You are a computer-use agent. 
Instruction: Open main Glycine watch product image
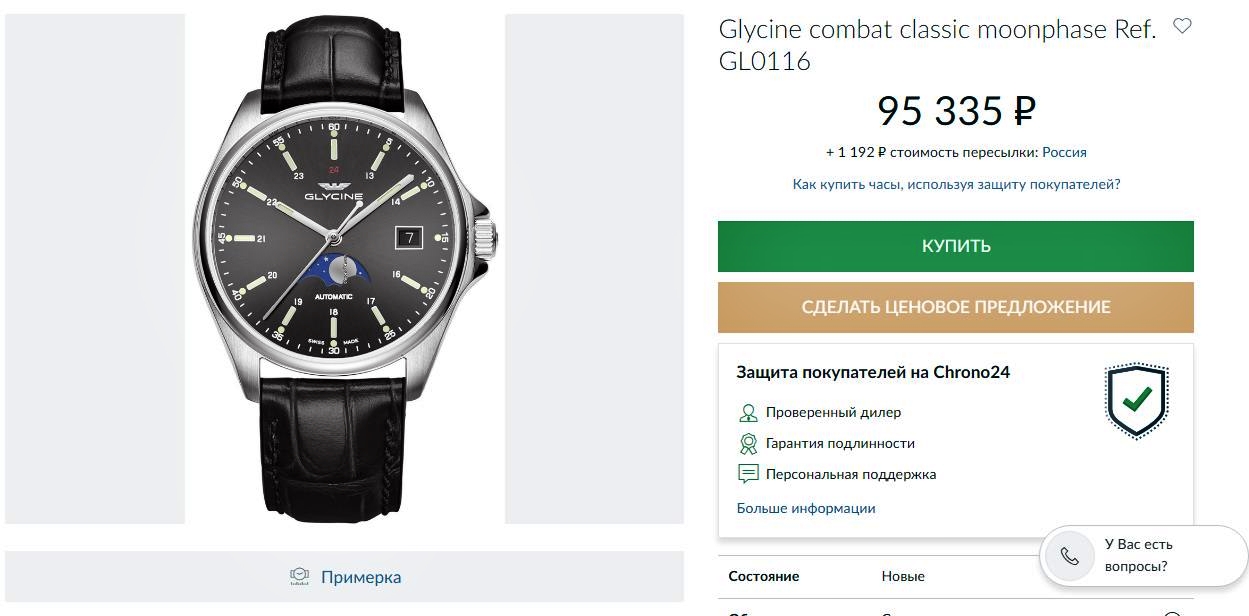345,268
